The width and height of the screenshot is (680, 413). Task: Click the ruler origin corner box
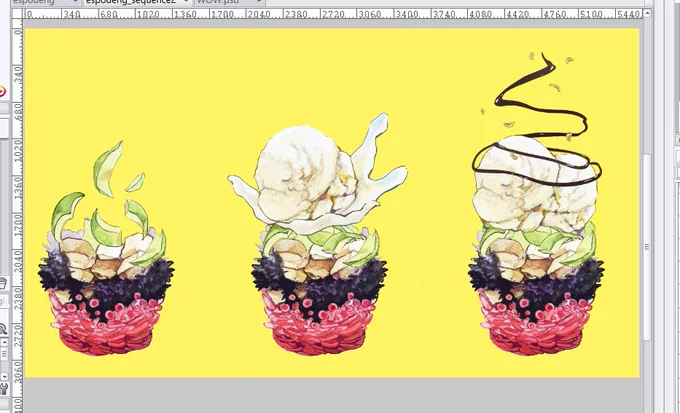tap(17, 14)
